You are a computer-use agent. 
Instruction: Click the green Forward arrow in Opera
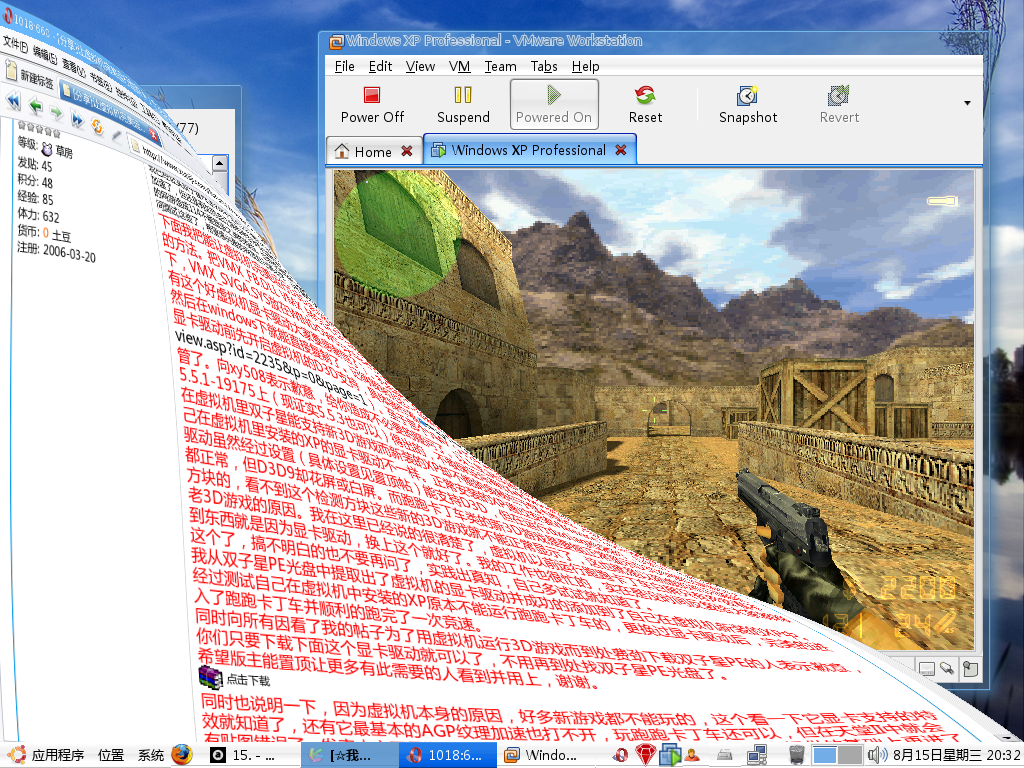[57, 112]
